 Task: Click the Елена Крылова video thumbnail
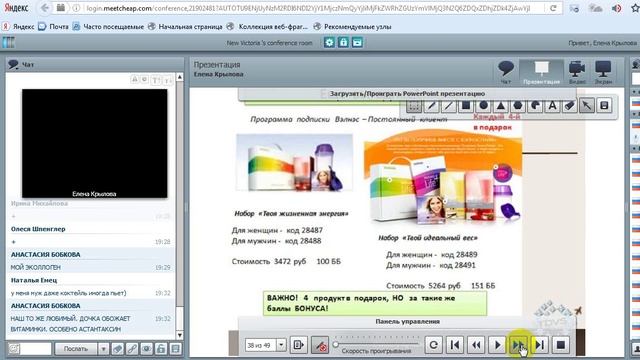tap(94, 143)
